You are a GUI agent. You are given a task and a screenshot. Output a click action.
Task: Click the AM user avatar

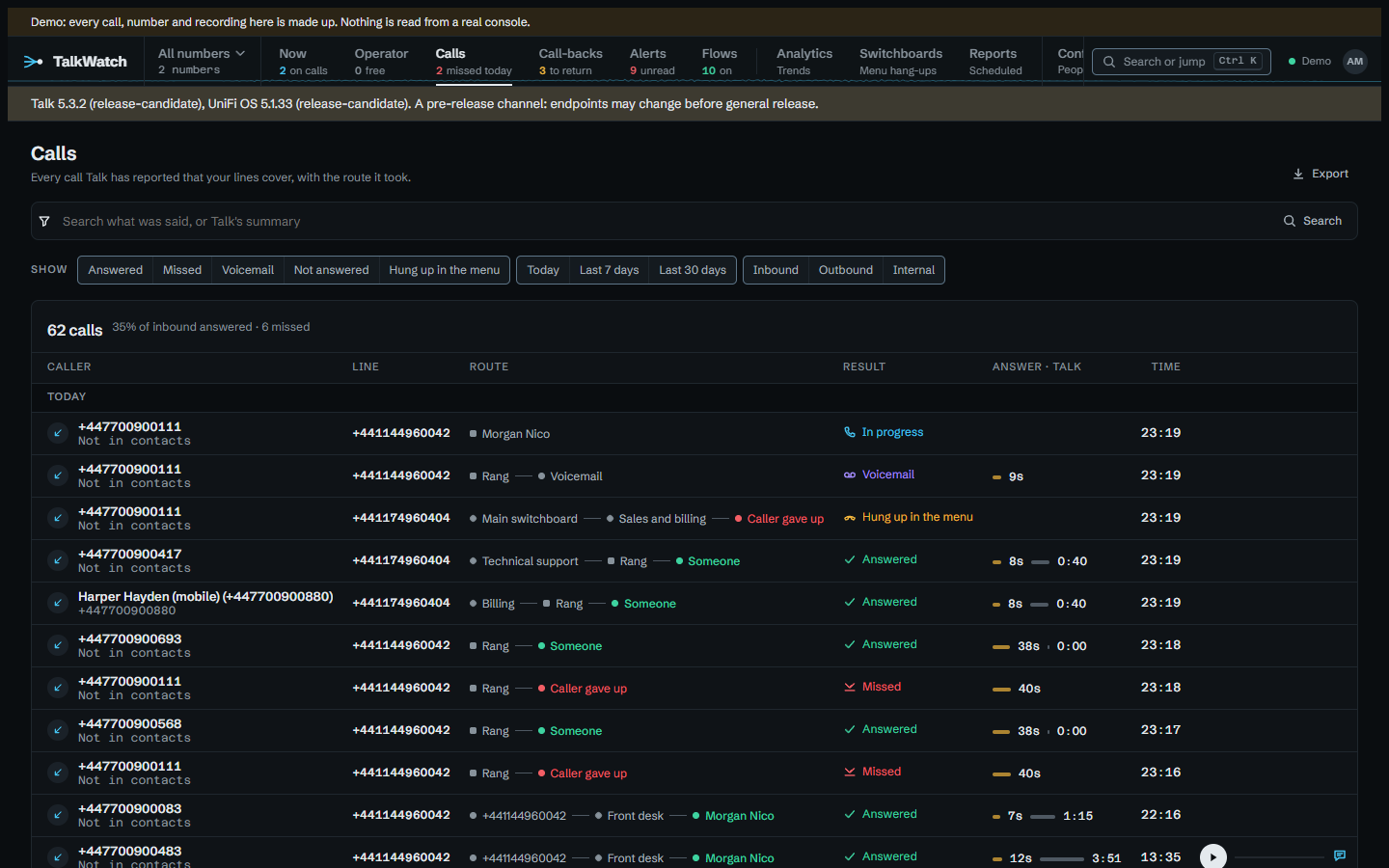point(1355,62)
